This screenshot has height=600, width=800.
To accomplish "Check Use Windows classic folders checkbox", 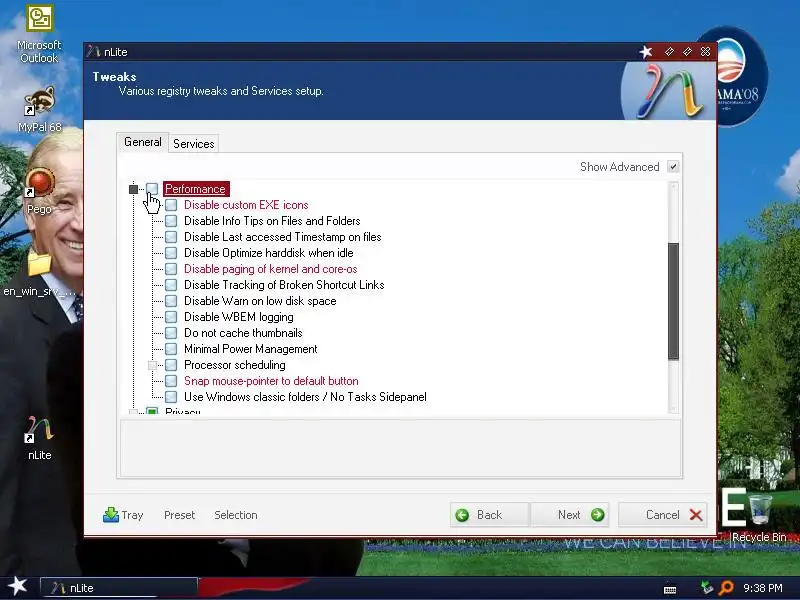I will click(171, 397).
